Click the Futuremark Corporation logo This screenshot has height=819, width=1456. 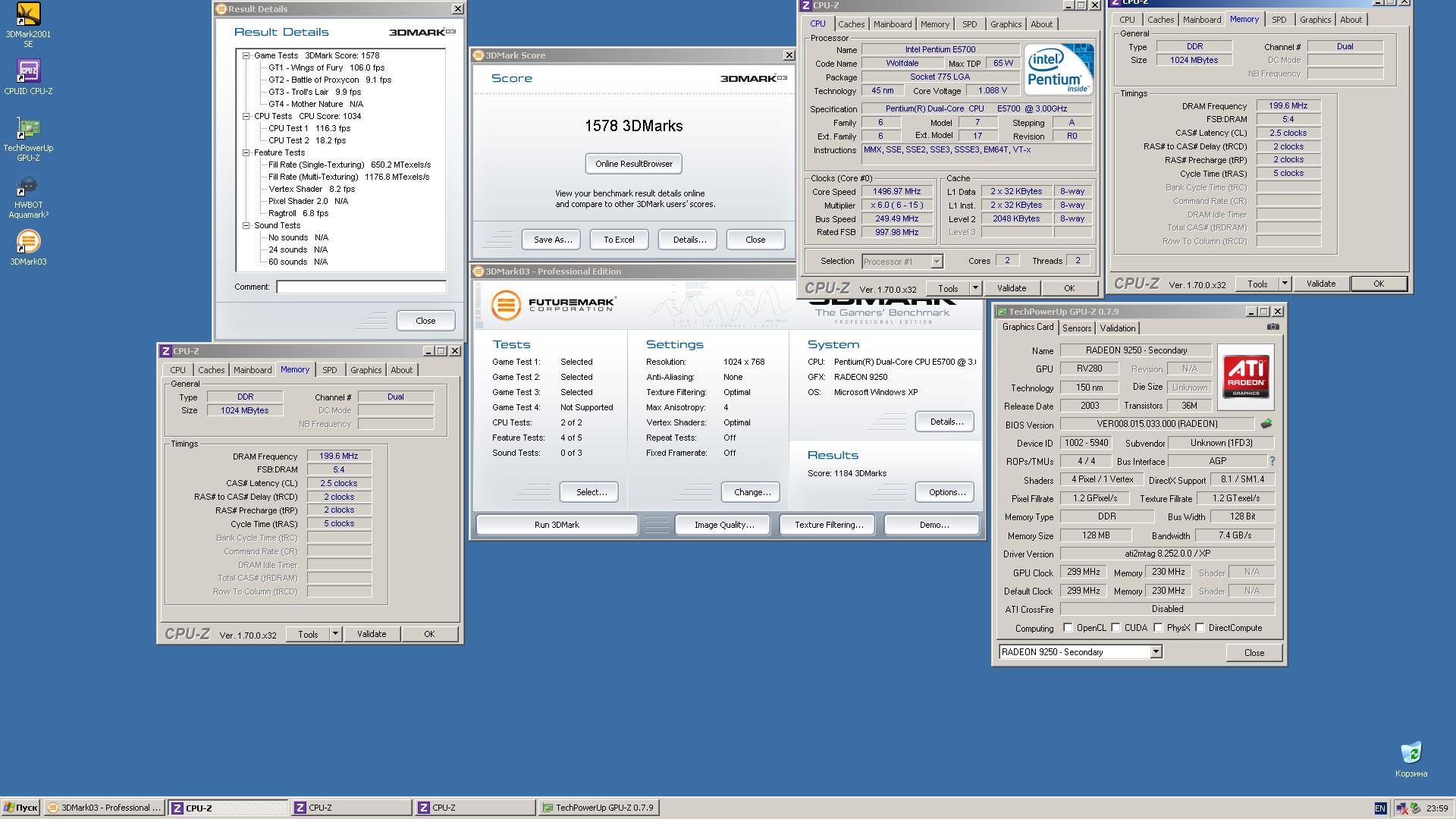[x=553, y=305]
